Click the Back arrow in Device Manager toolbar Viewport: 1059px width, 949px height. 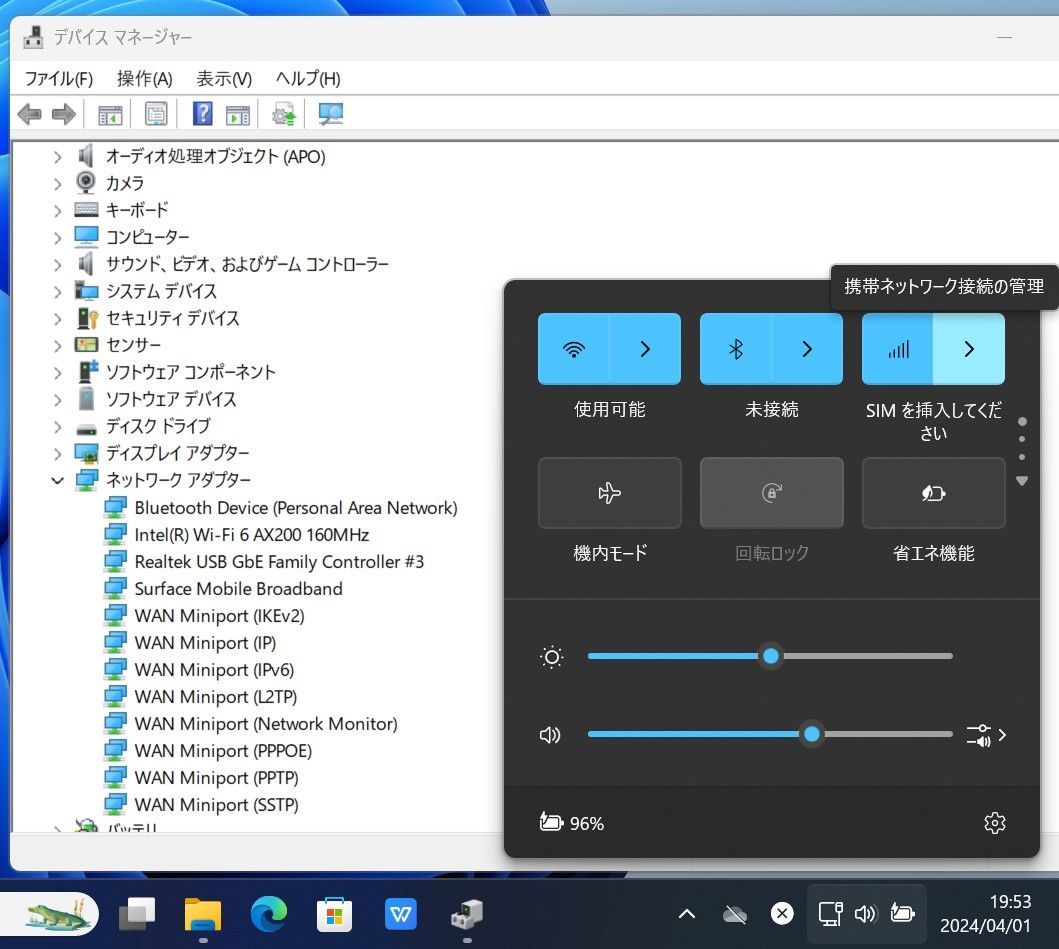pyautogui.click(x=30, y=115)
